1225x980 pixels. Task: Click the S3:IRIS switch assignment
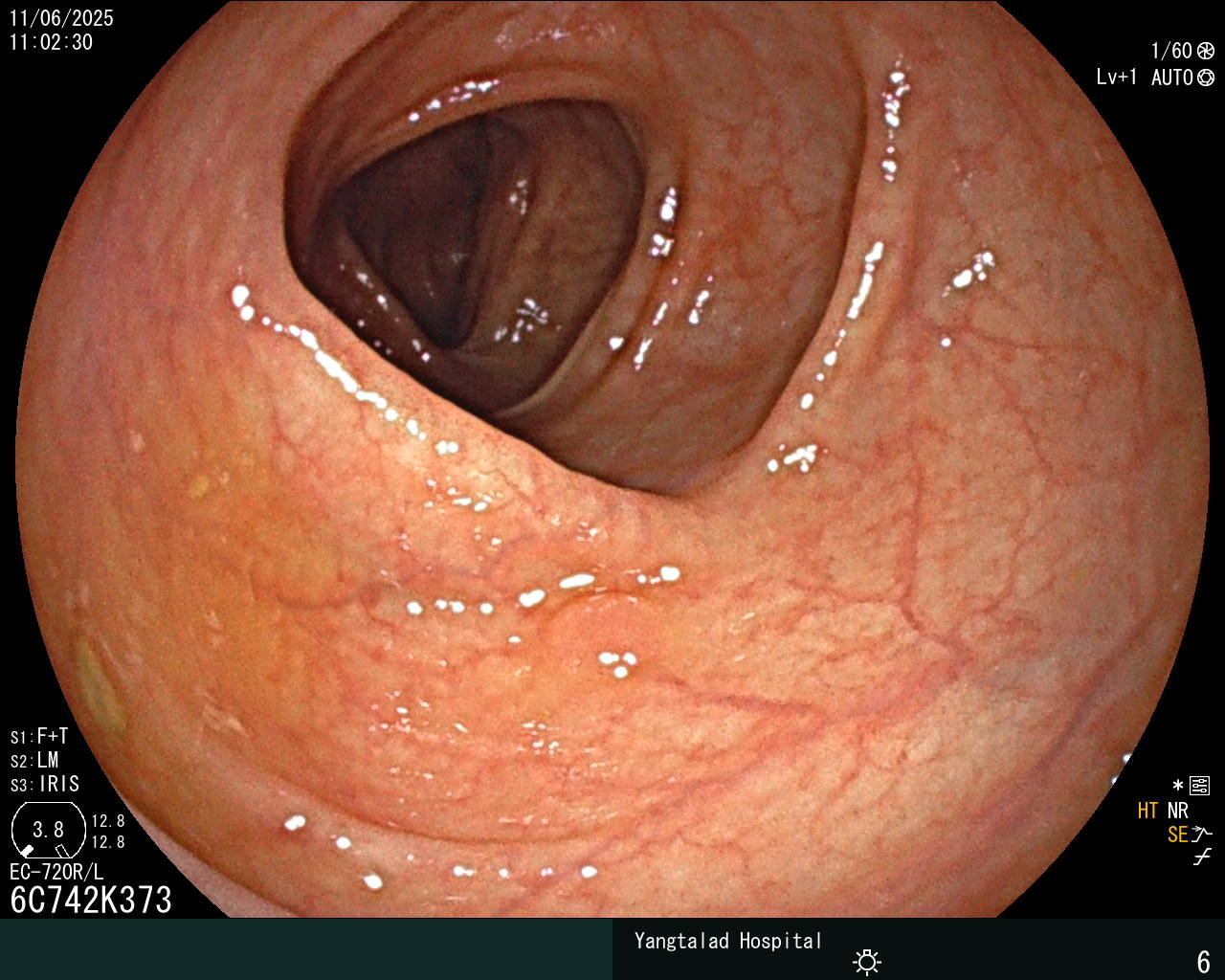pos(45,784)
